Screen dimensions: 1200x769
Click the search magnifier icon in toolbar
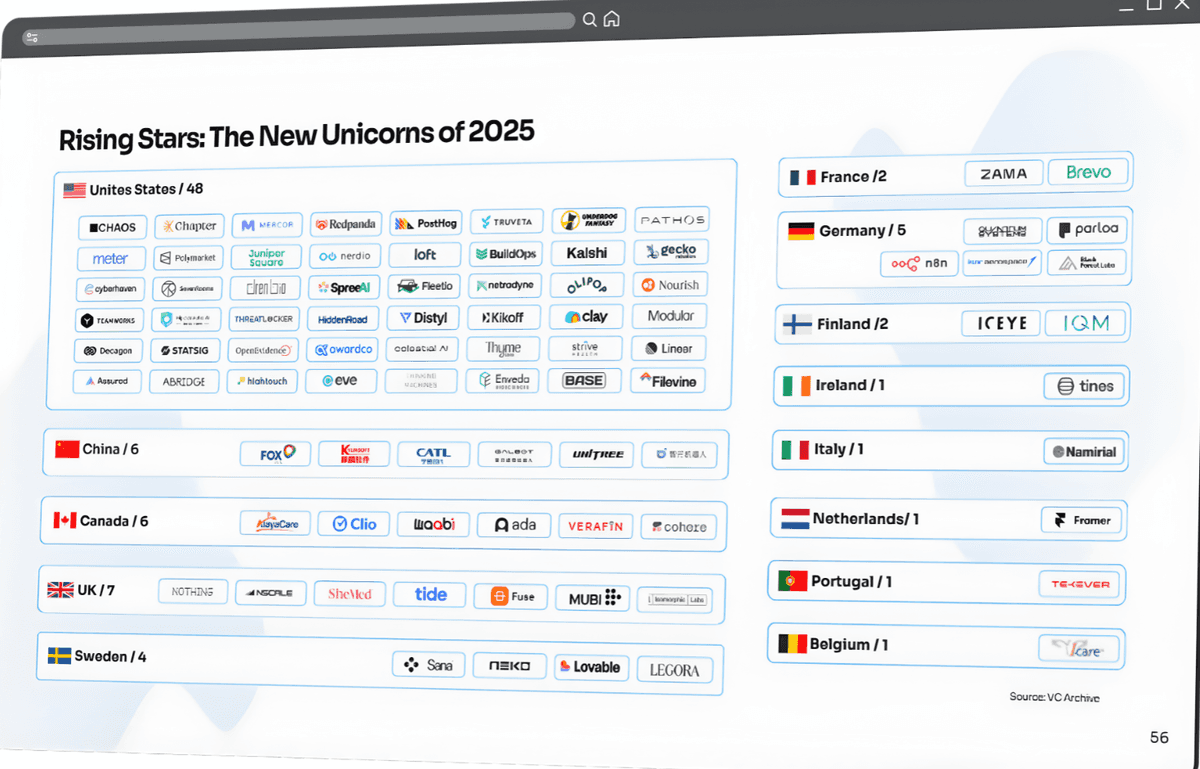pyautogui.click(x=590, y=19)
